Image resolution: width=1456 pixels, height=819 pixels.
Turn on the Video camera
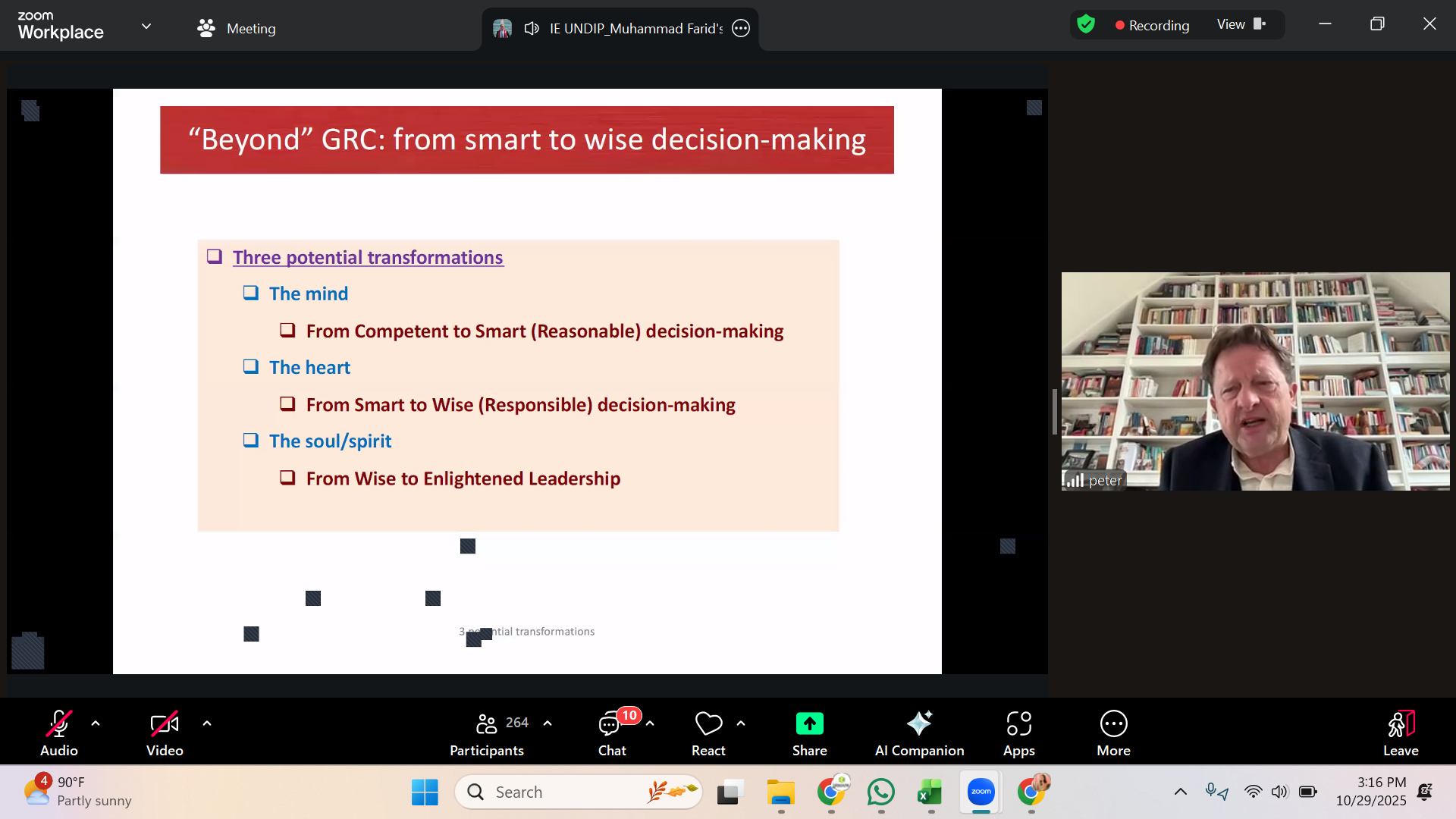tap(165, 724)
